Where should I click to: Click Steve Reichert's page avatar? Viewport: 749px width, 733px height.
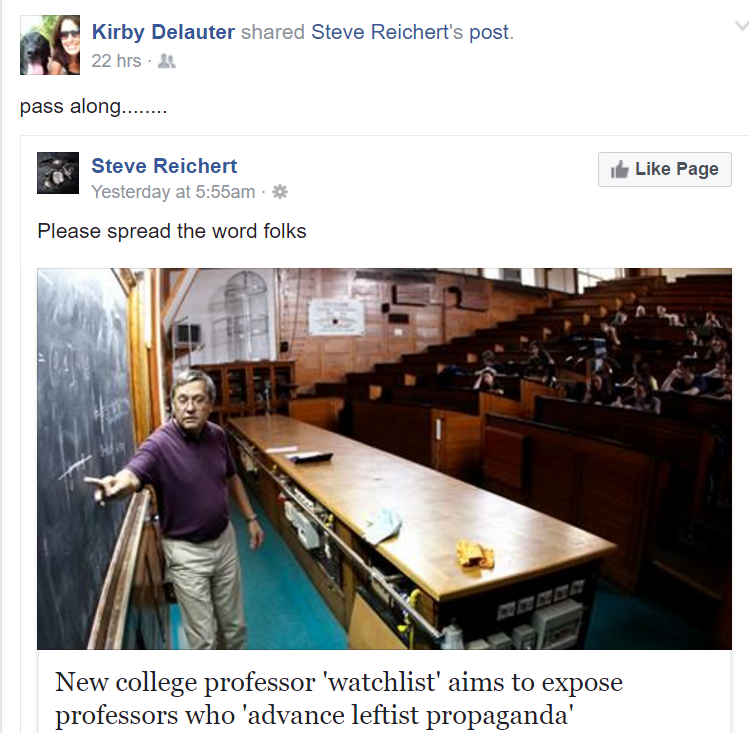[58, 173]
